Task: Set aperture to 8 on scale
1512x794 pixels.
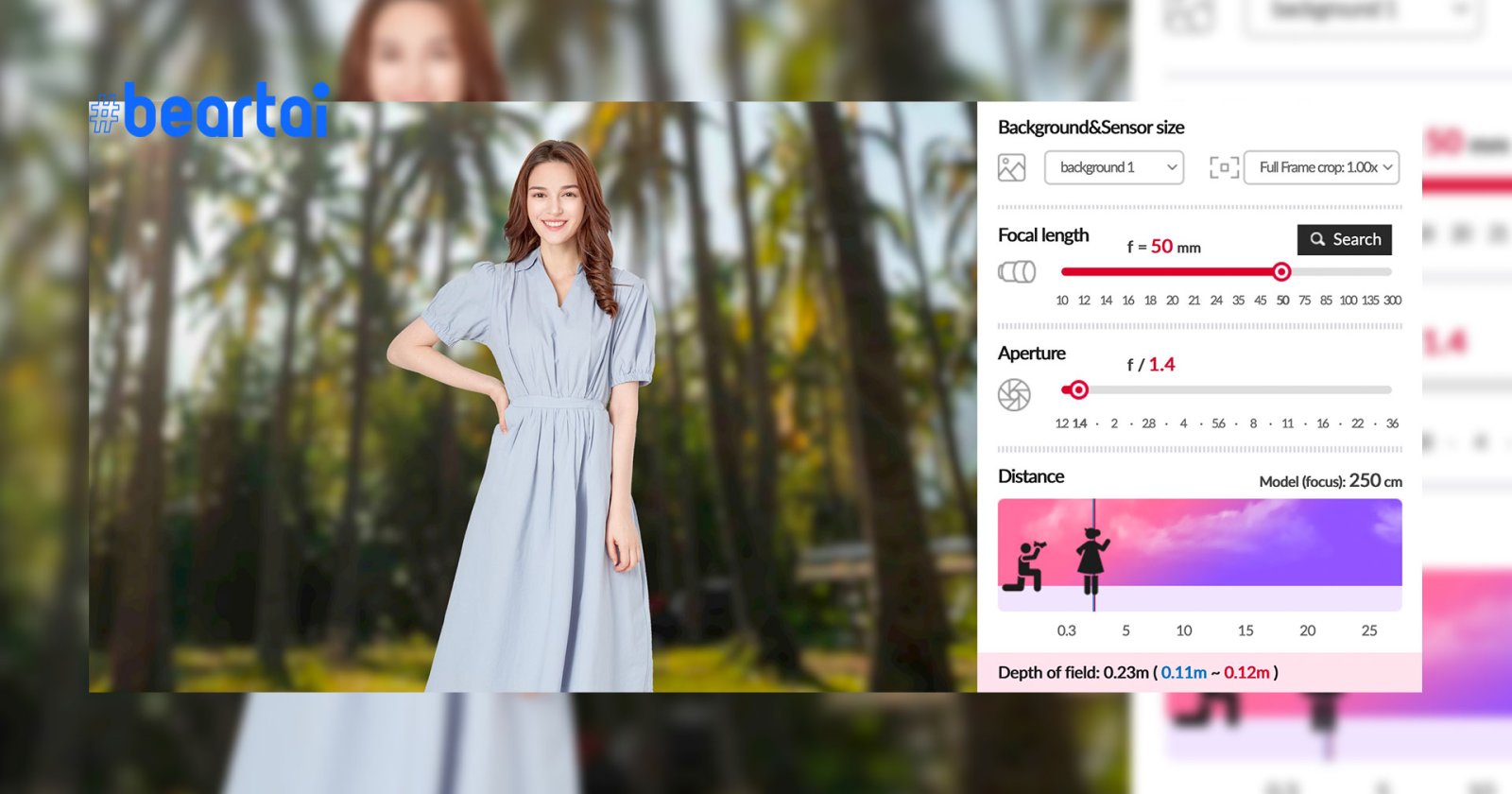Action: point(1253,423)
